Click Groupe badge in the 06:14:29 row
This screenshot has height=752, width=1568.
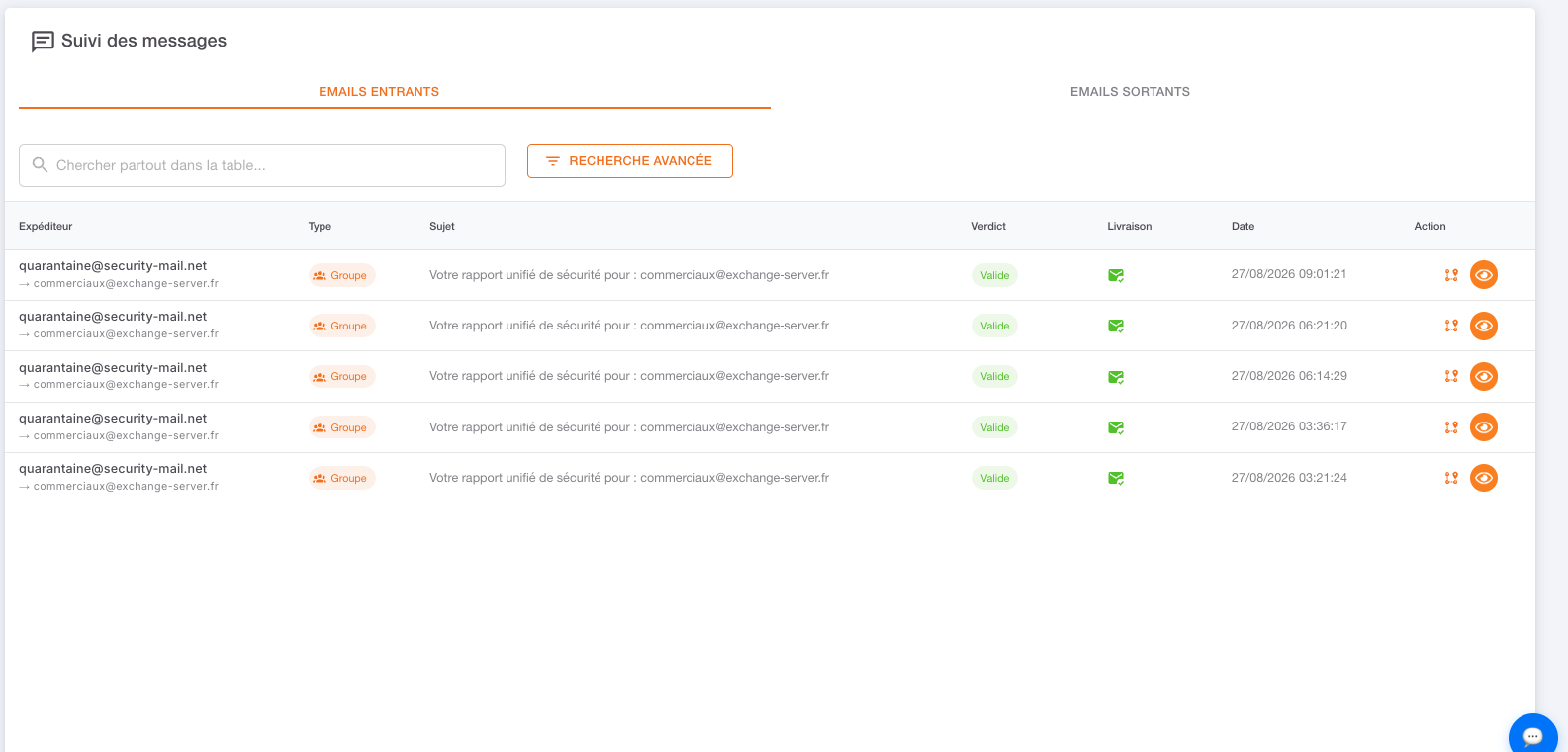[341, 376]
